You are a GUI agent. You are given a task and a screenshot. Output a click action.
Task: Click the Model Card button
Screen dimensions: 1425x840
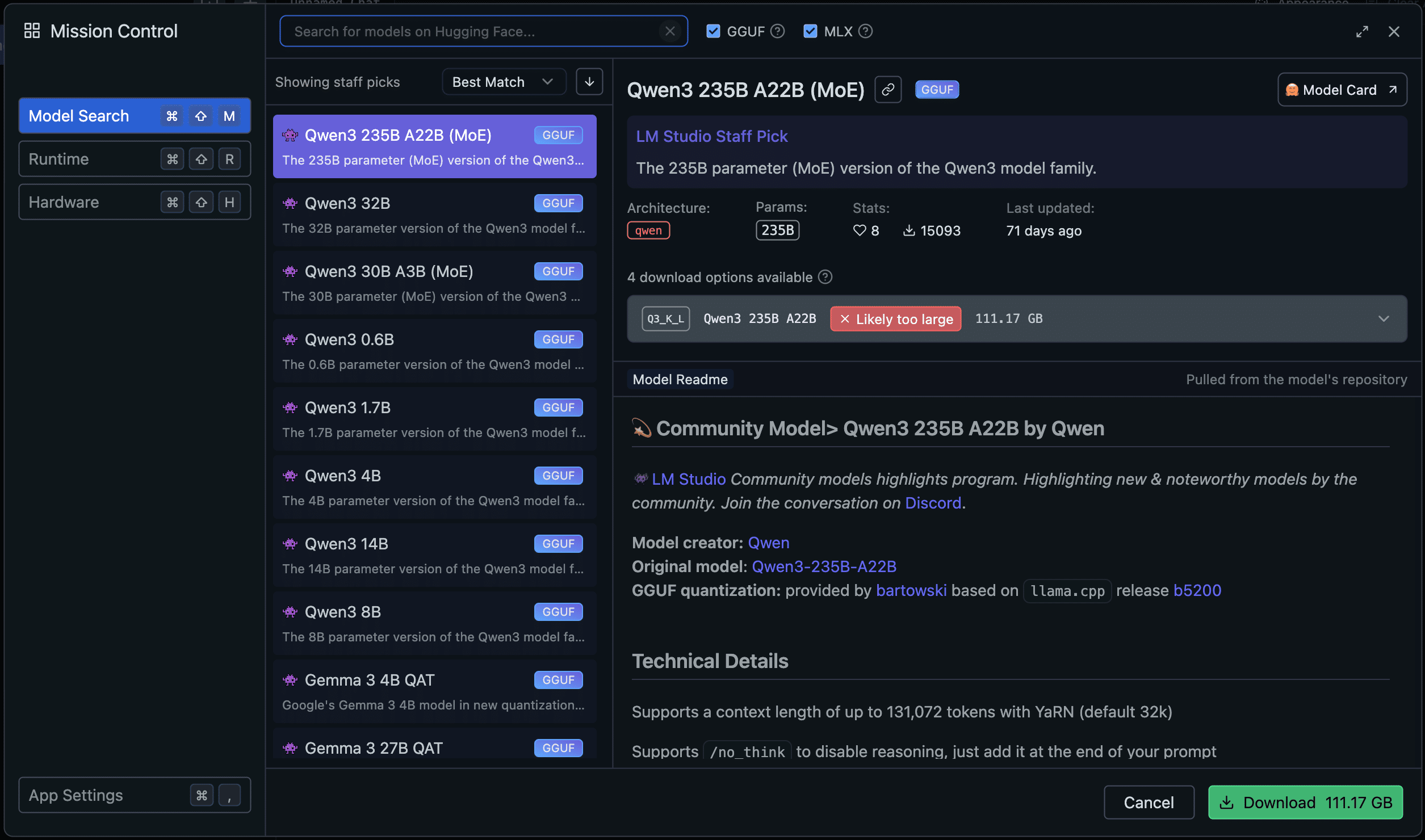(x=1342, y=90)
